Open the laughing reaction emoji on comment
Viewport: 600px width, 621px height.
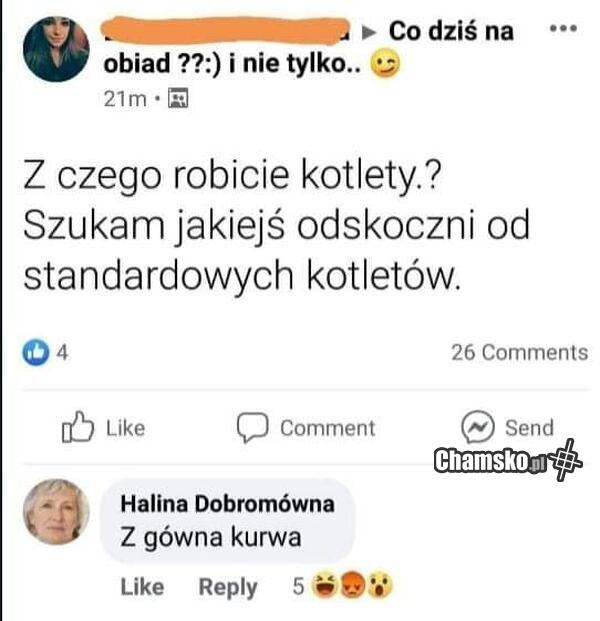(x=325, y=585)
